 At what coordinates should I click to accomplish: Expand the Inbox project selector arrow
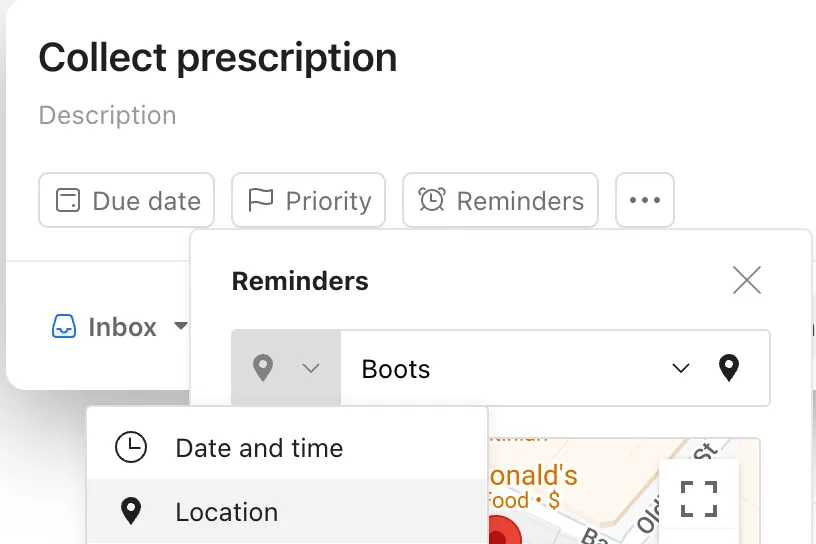point(181,326)
